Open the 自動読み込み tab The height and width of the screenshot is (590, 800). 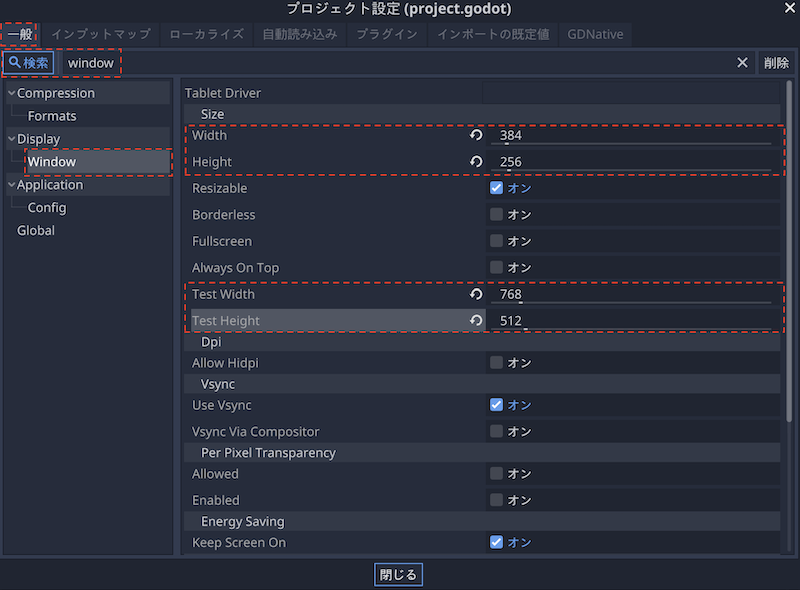pos(300,34)
